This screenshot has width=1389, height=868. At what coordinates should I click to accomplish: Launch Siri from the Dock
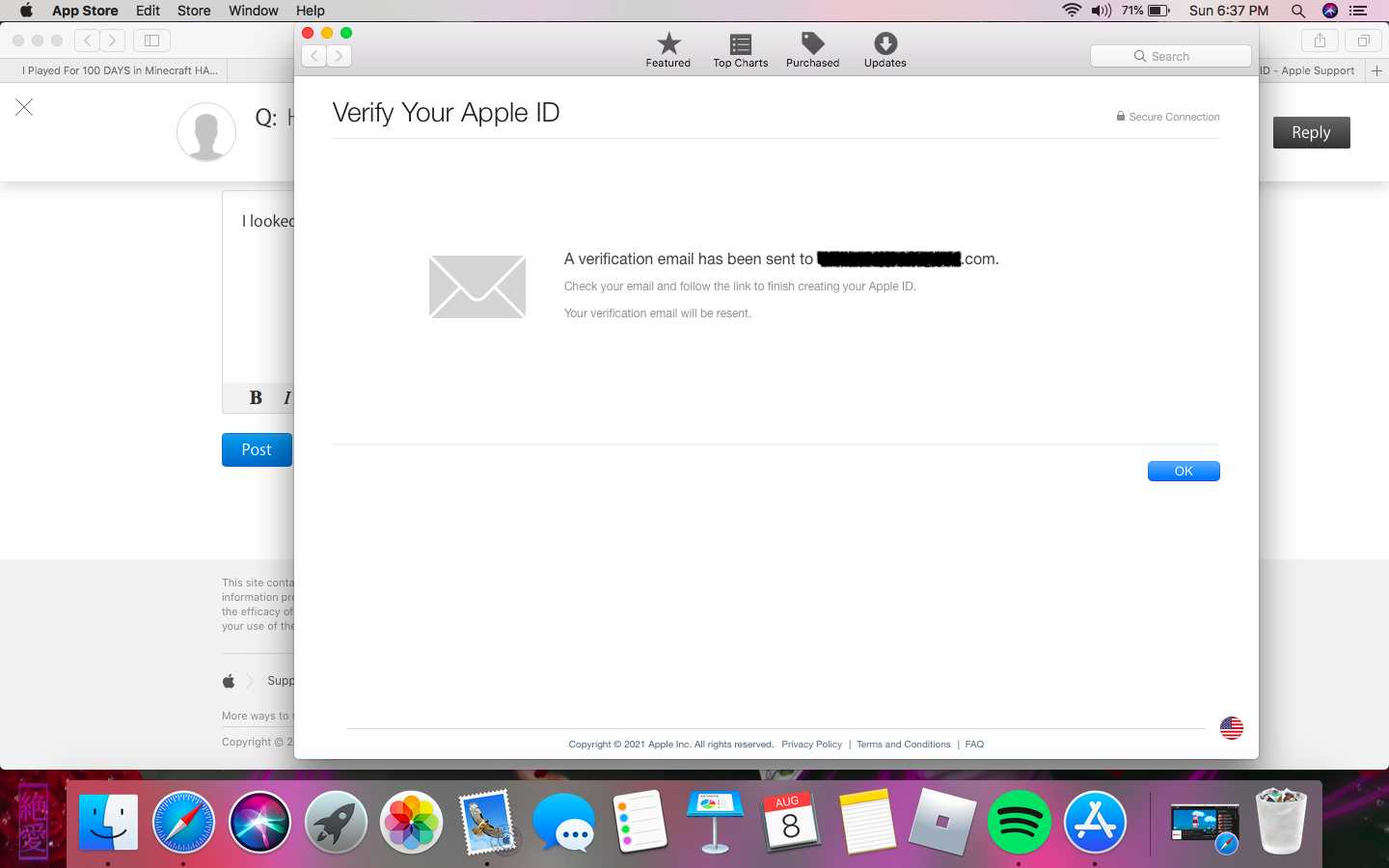pos(259,823)
